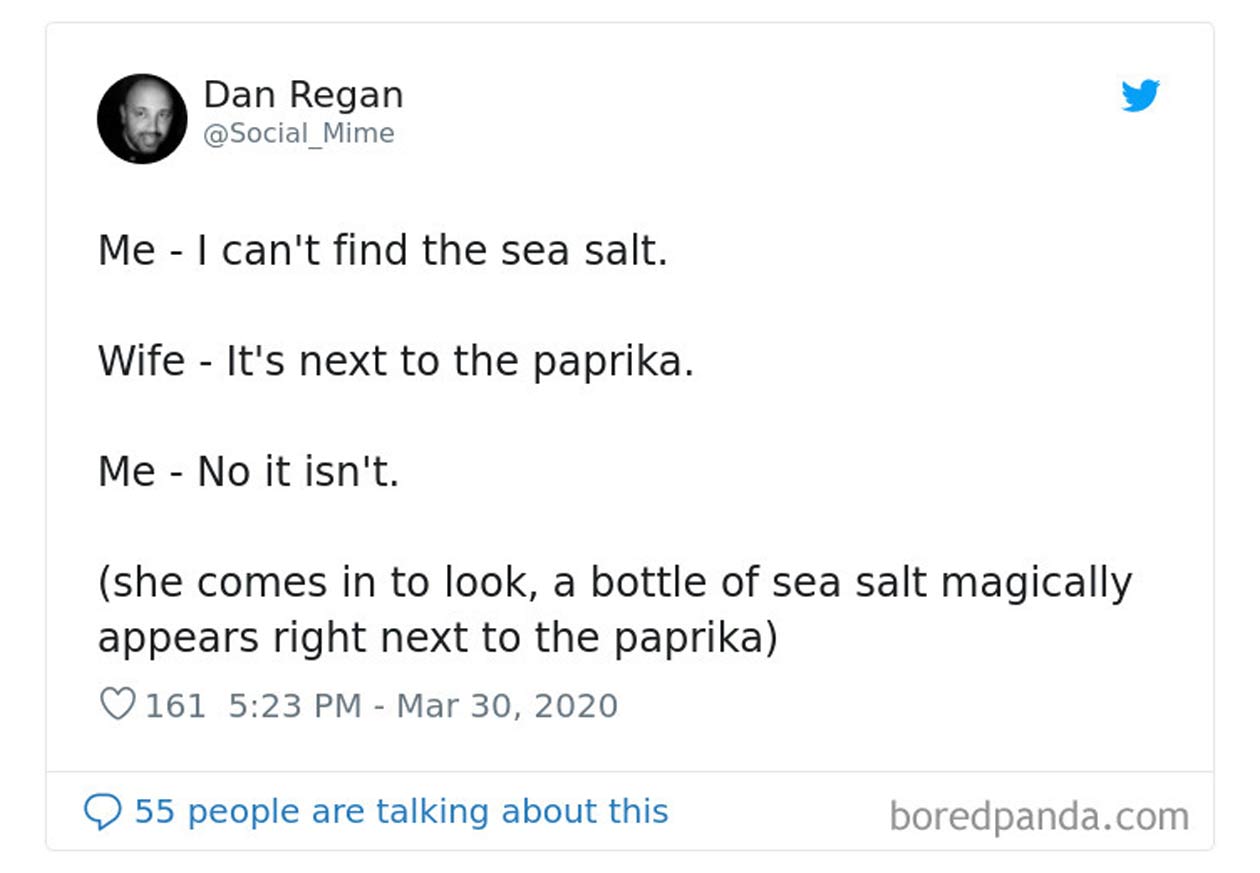Click the display name Dan Regan
This screenshot has width=1260, height=873.
303,95
